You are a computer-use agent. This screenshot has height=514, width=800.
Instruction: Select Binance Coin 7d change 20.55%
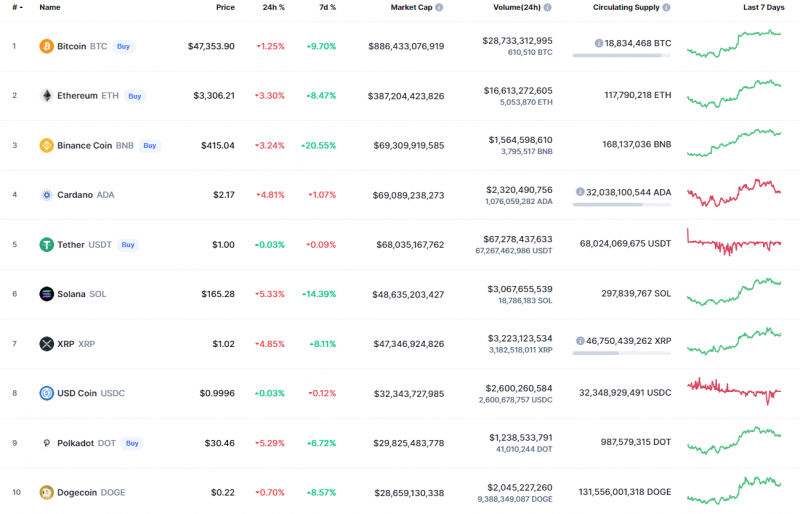[x=318, y=145]
